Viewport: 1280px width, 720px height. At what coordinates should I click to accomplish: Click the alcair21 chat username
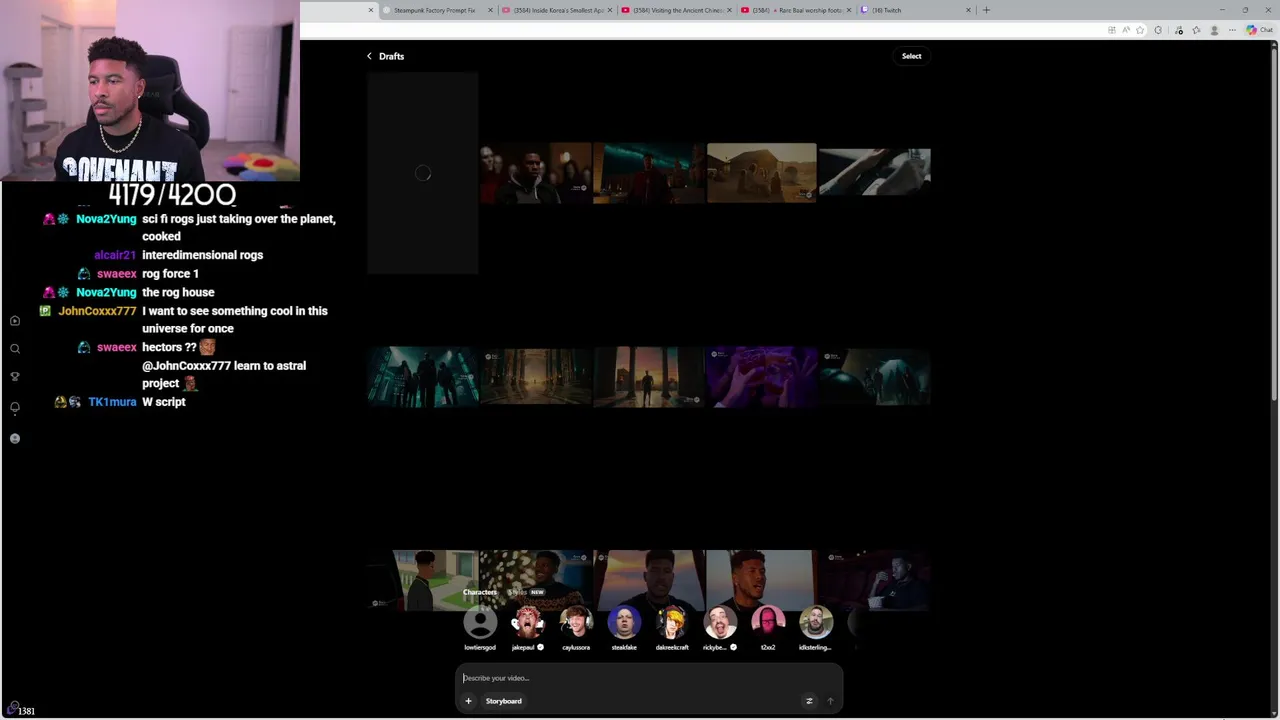[115, 255]
